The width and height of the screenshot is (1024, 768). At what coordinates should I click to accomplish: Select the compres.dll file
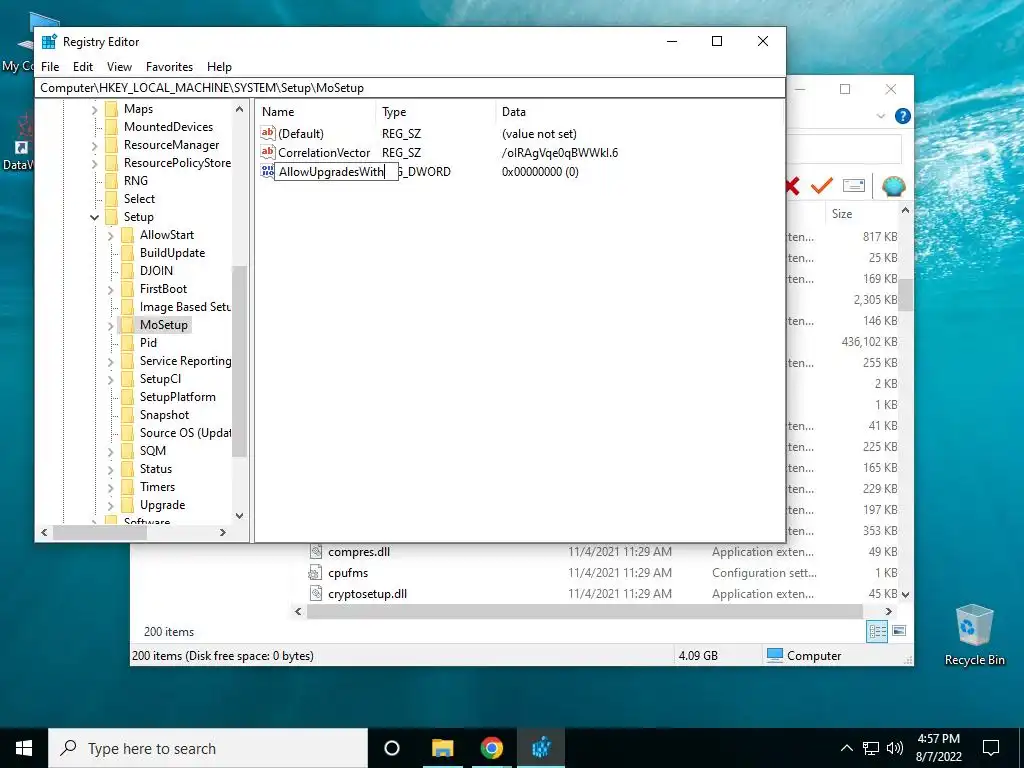[359, 552]
